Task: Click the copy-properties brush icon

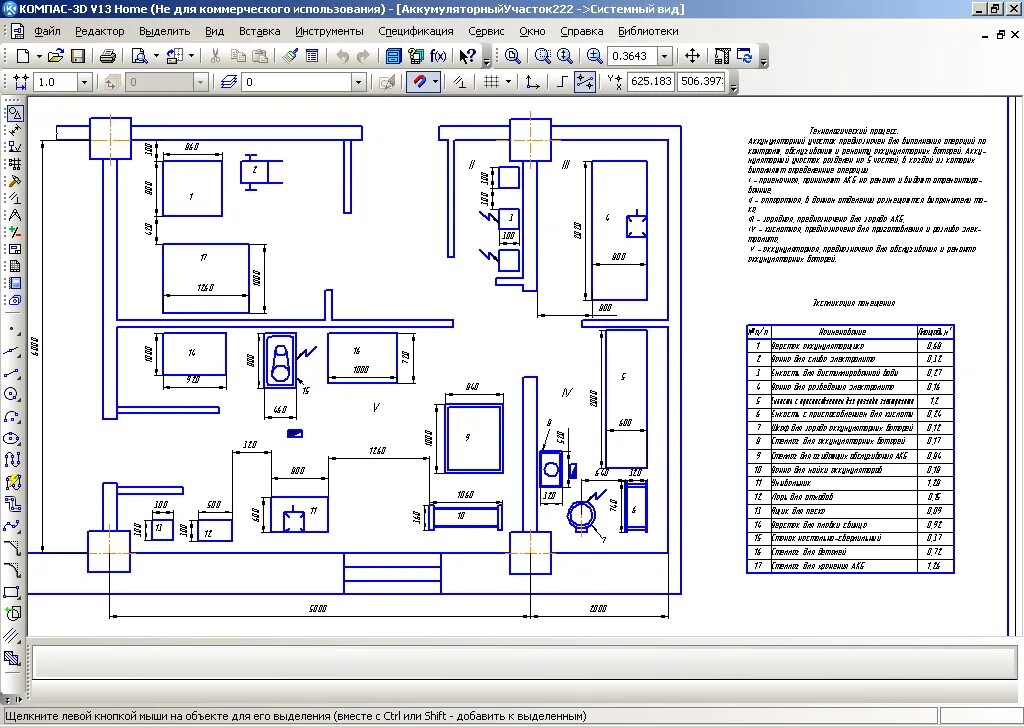Action: 291,56
